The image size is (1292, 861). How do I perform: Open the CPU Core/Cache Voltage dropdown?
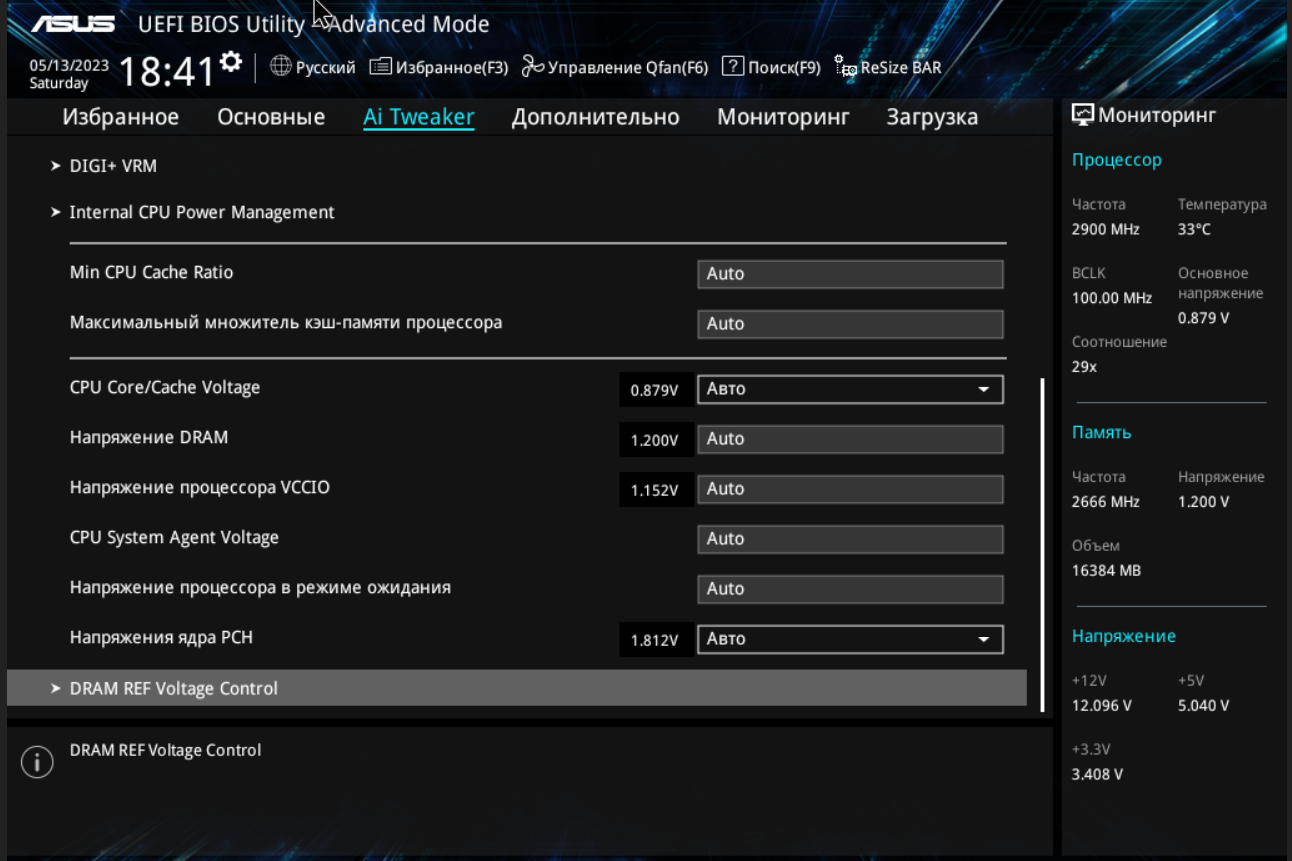(x=850, y=389)
